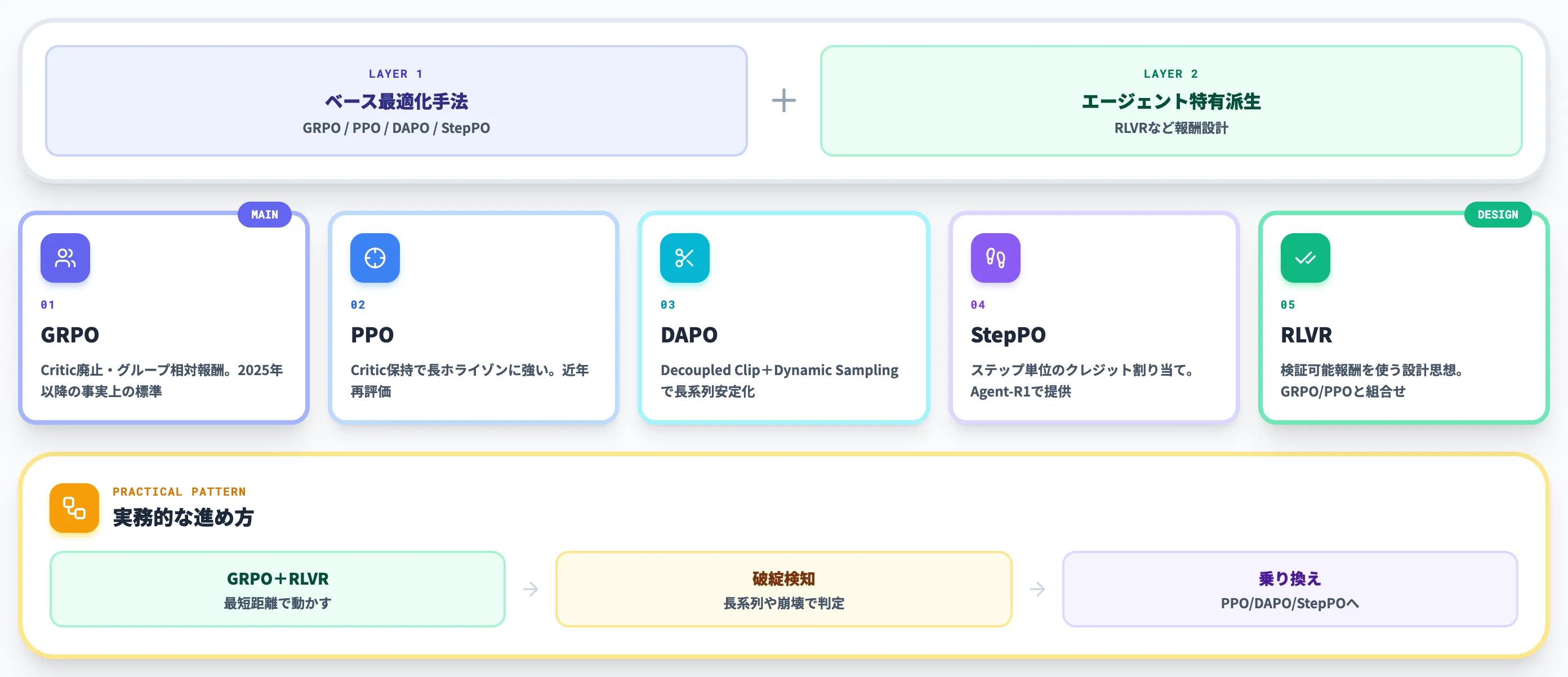Click the orange Practical Pattern workflow icon
The height and width of the screenshot is (677, 1568).
[x=74, y=508]
